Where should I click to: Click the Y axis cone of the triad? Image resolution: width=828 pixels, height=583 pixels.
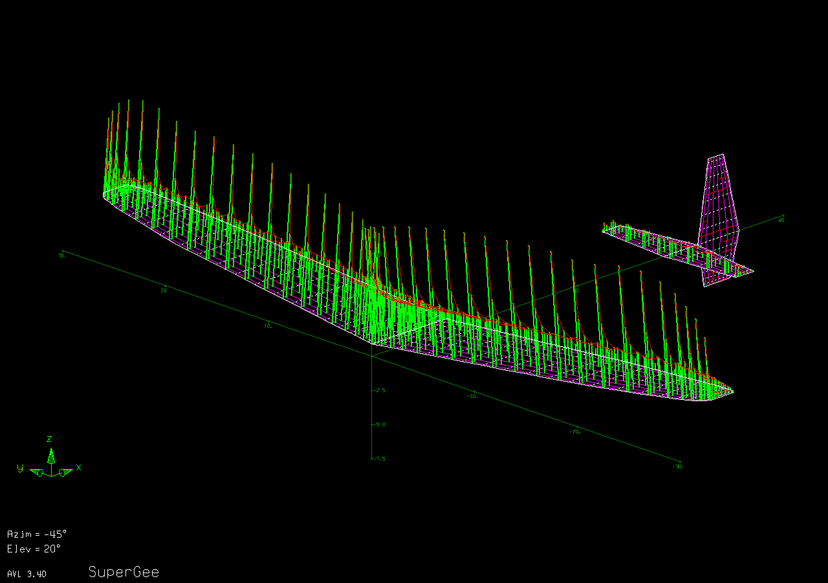tap(34, 470)
